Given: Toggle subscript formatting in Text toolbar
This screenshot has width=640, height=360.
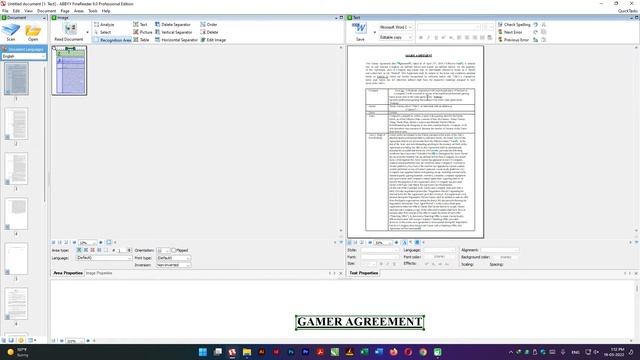Looking at the screenshot, I should pyautogui.click(x=451, y=38).
